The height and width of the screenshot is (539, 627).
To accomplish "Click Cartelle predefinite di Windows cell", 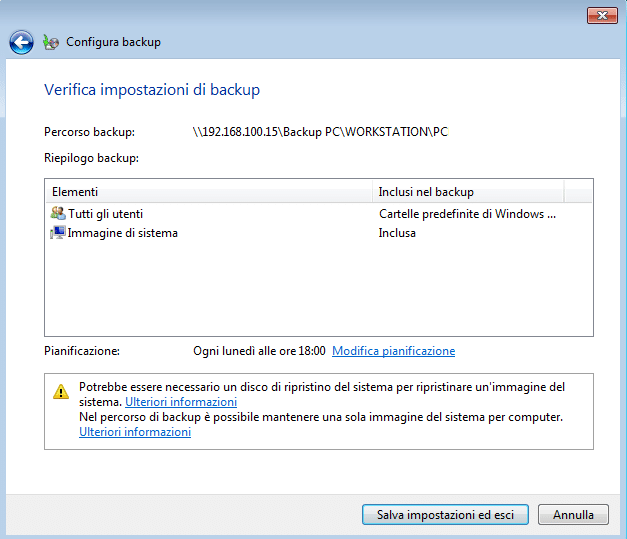I will coord(467,214).
